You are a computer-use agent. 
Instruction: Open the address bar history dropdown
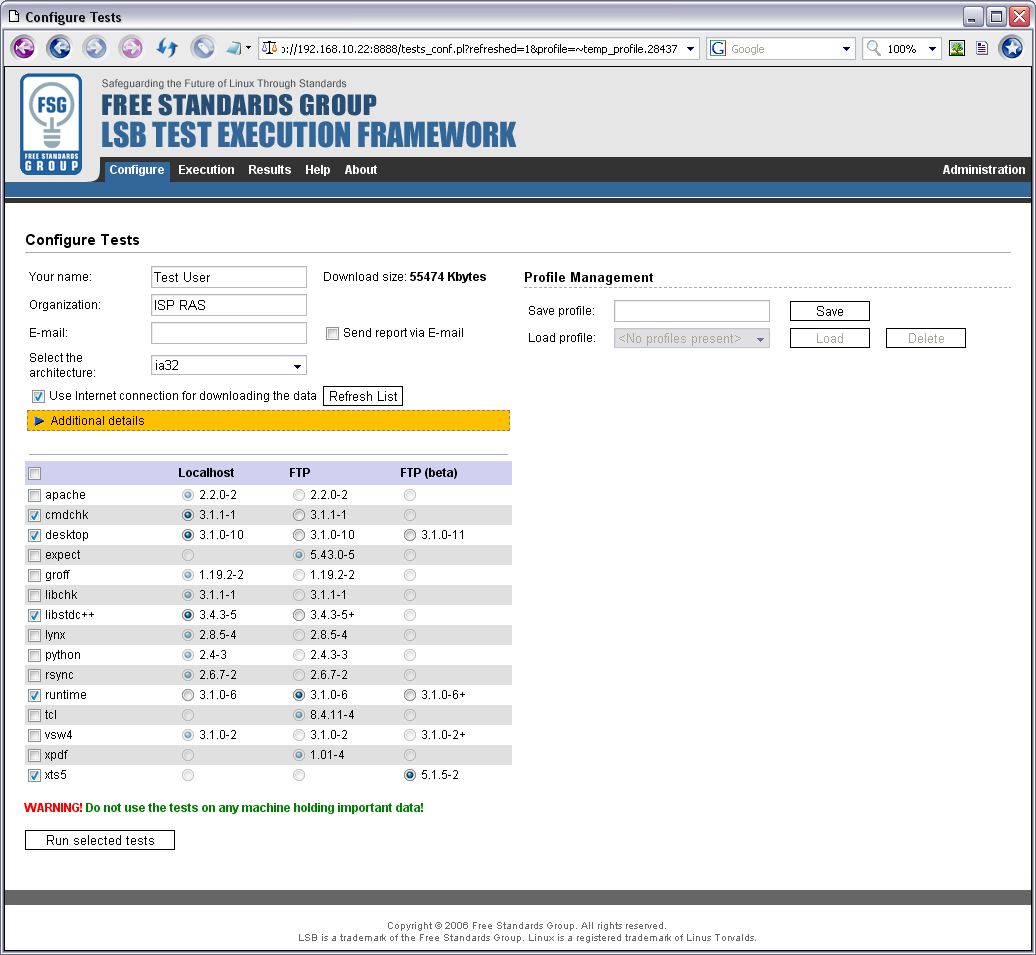coord(690,49)
